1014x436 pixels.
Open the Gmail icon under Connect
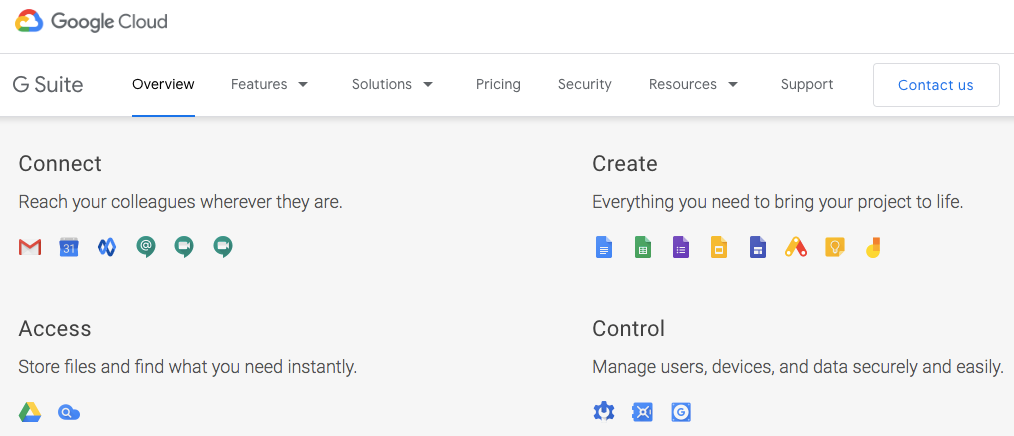[30, 247]
